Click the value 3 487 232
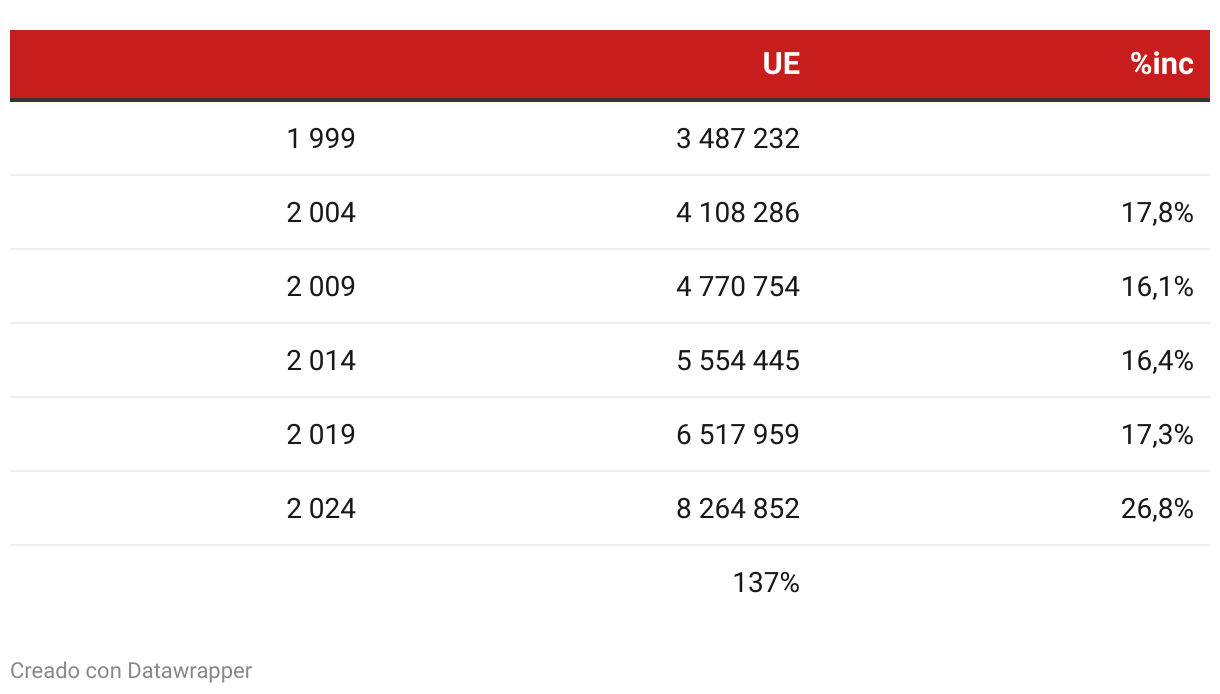The height and width of the screenshot is (694, 1220). (x=737, y=139)
